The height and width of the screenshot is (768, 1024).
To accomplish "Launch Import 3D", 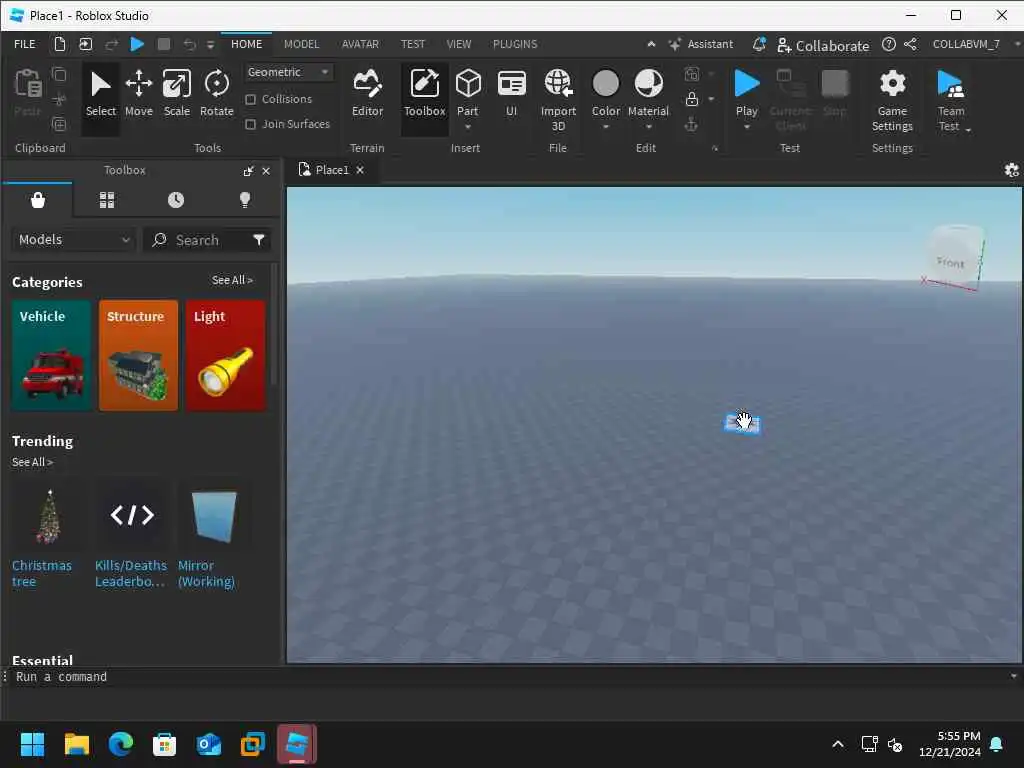I will point(558,99).
